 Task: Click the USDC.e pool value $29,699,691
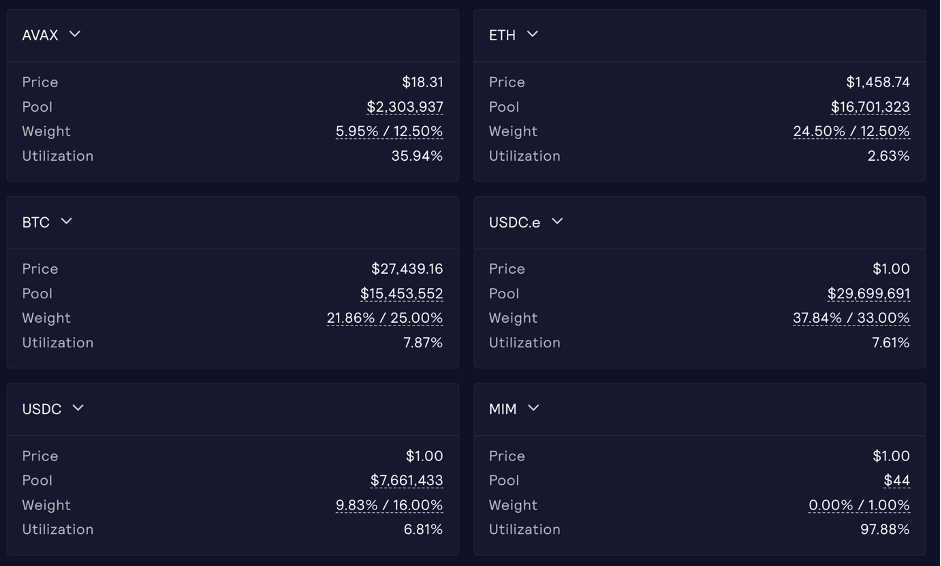(x=868, y=294)
